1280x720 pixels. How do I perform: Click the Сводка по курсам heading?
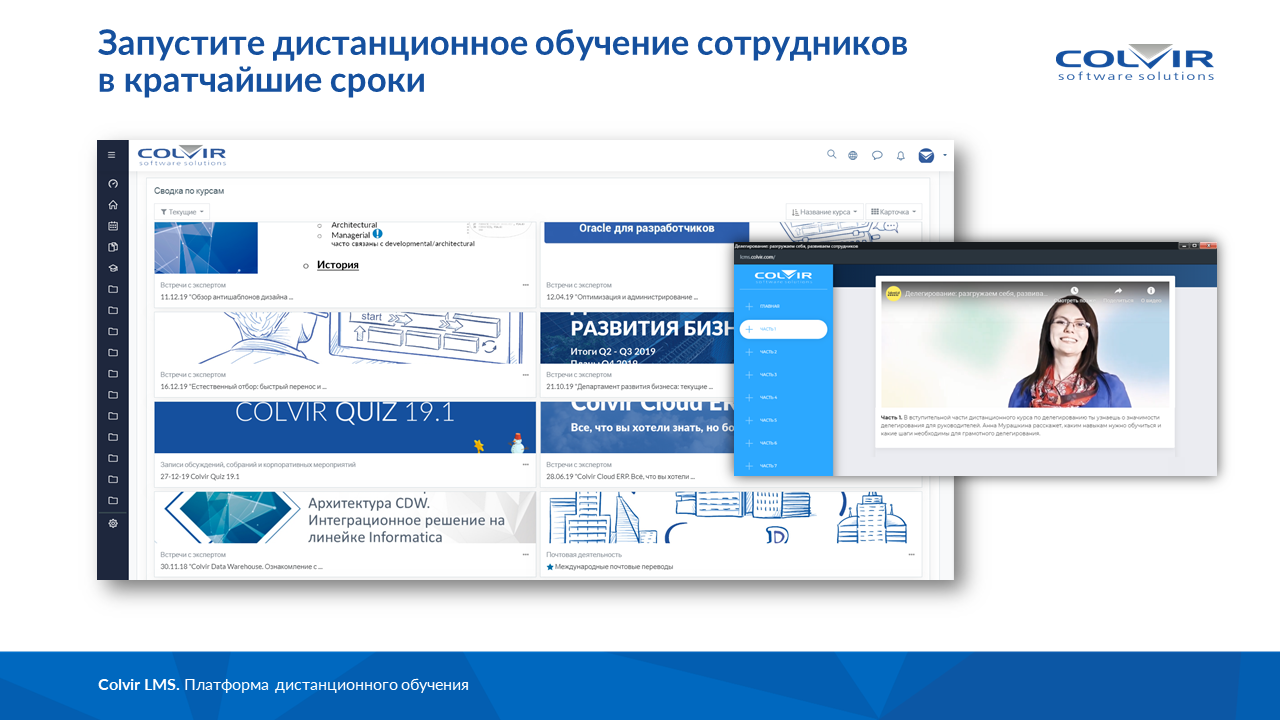(x=189, y=190)
